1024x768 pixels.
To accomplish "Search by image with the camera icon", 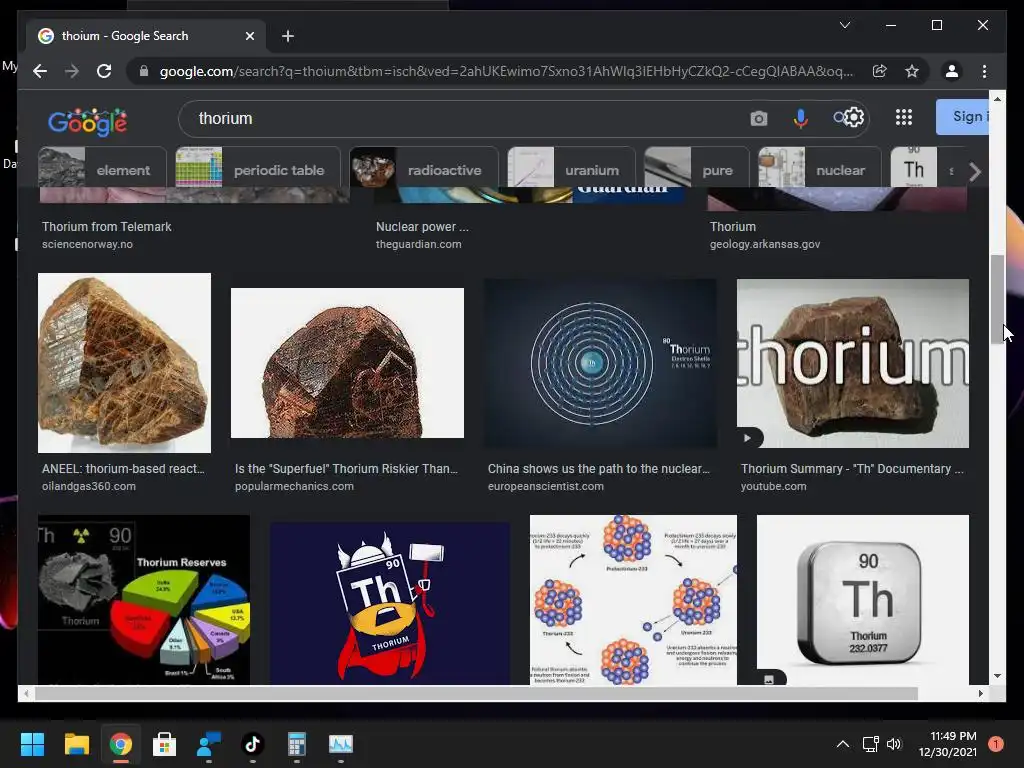I will [x=758, y=118].
